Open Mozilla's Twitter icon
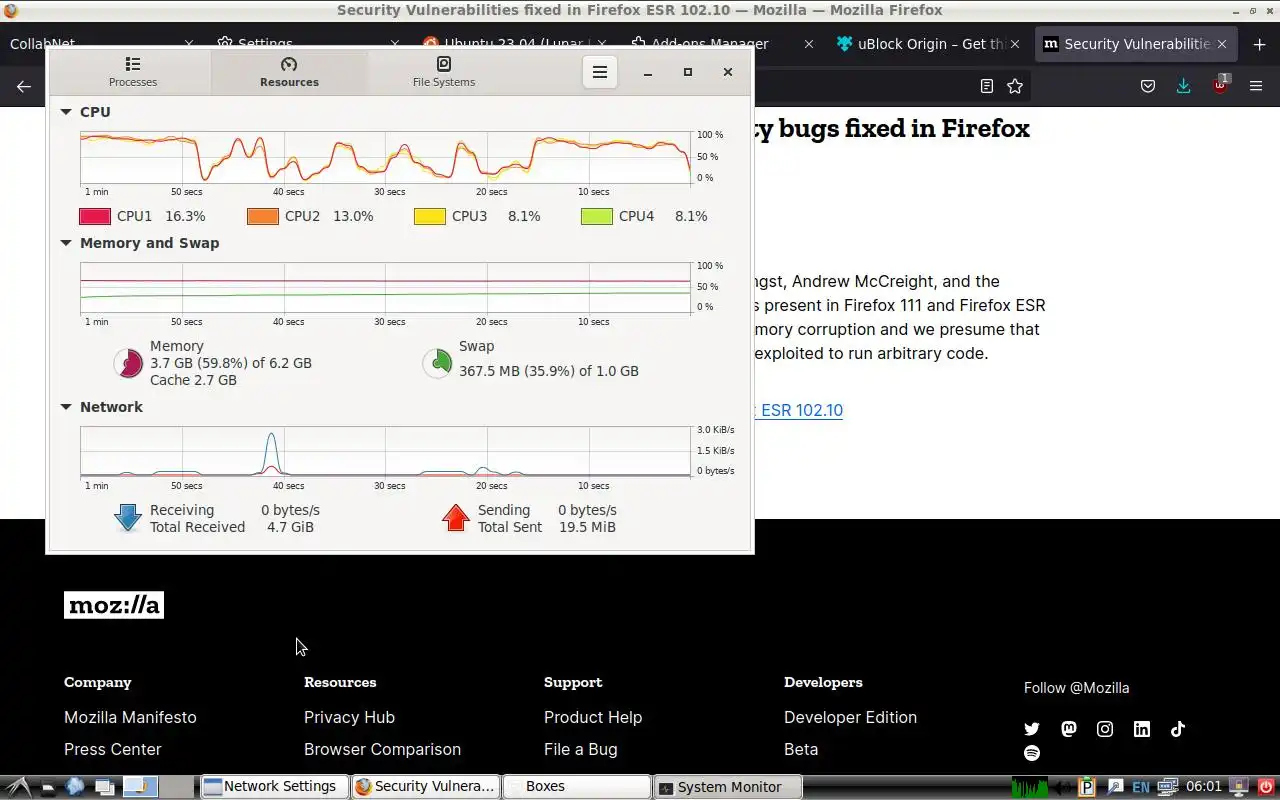 [1032, 729]
